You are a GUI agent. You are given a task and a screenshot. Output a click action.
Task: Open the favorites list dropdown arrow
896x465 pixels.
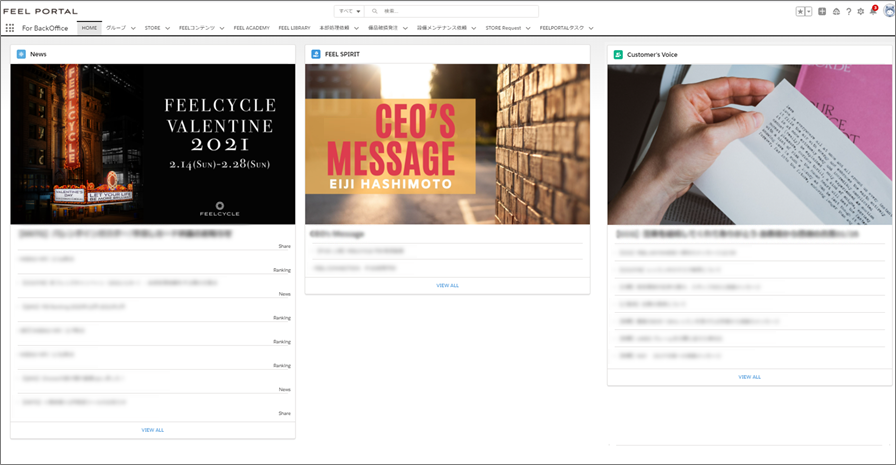tap(809, 11)
